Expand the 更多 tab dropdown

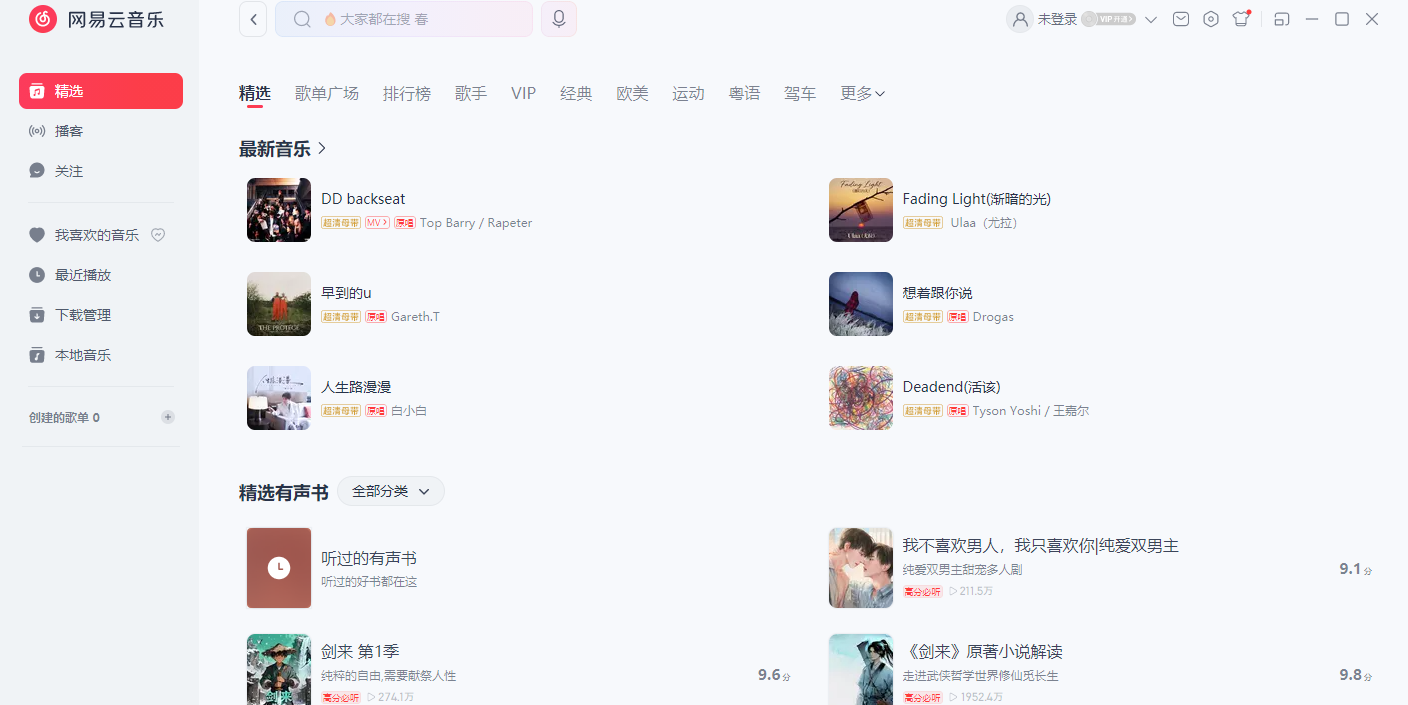862,93
